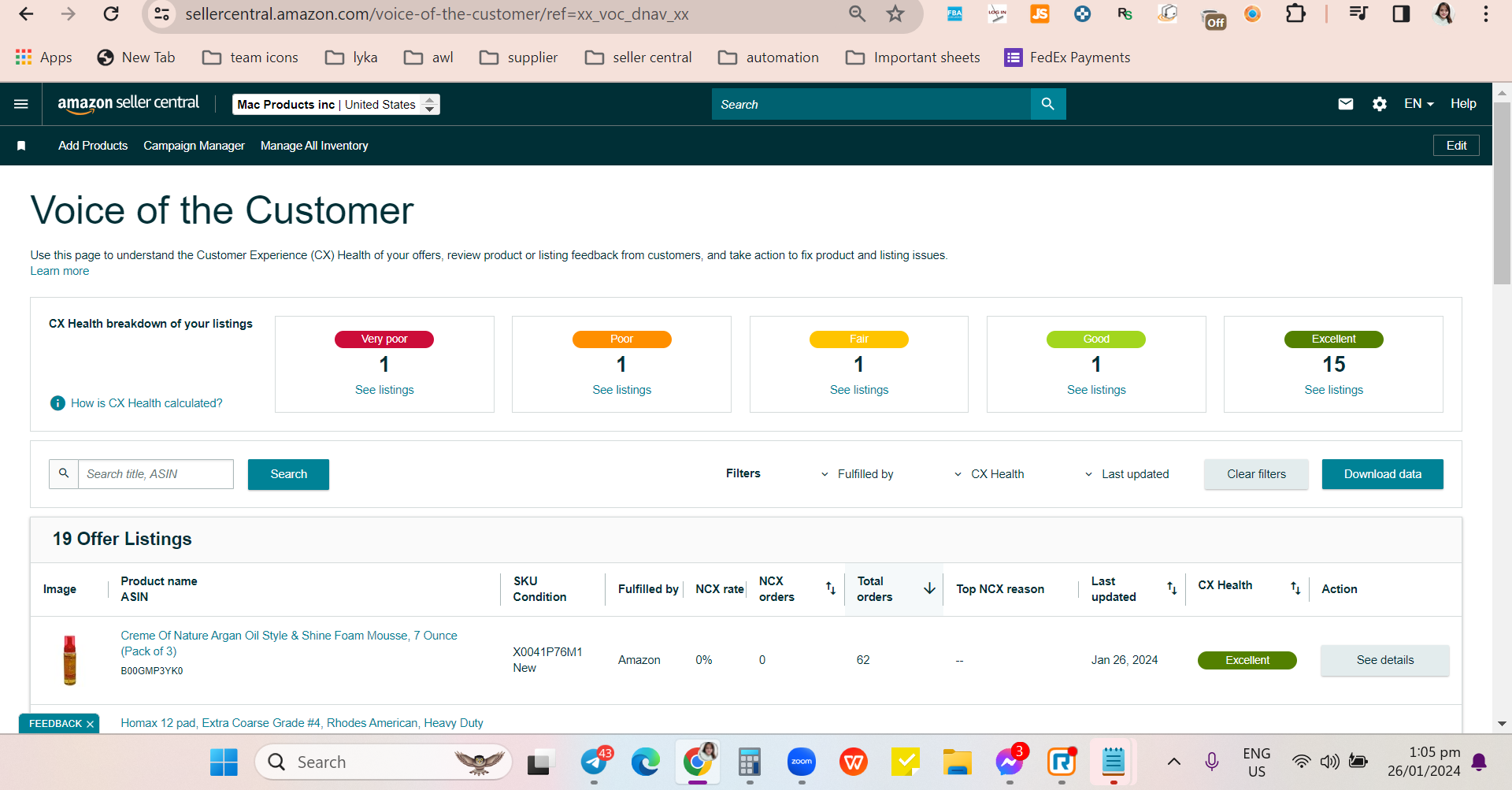The image size is (1512, 790).
Task: Open File Explorer from the taskbar
Action: (x=957, y=762)
